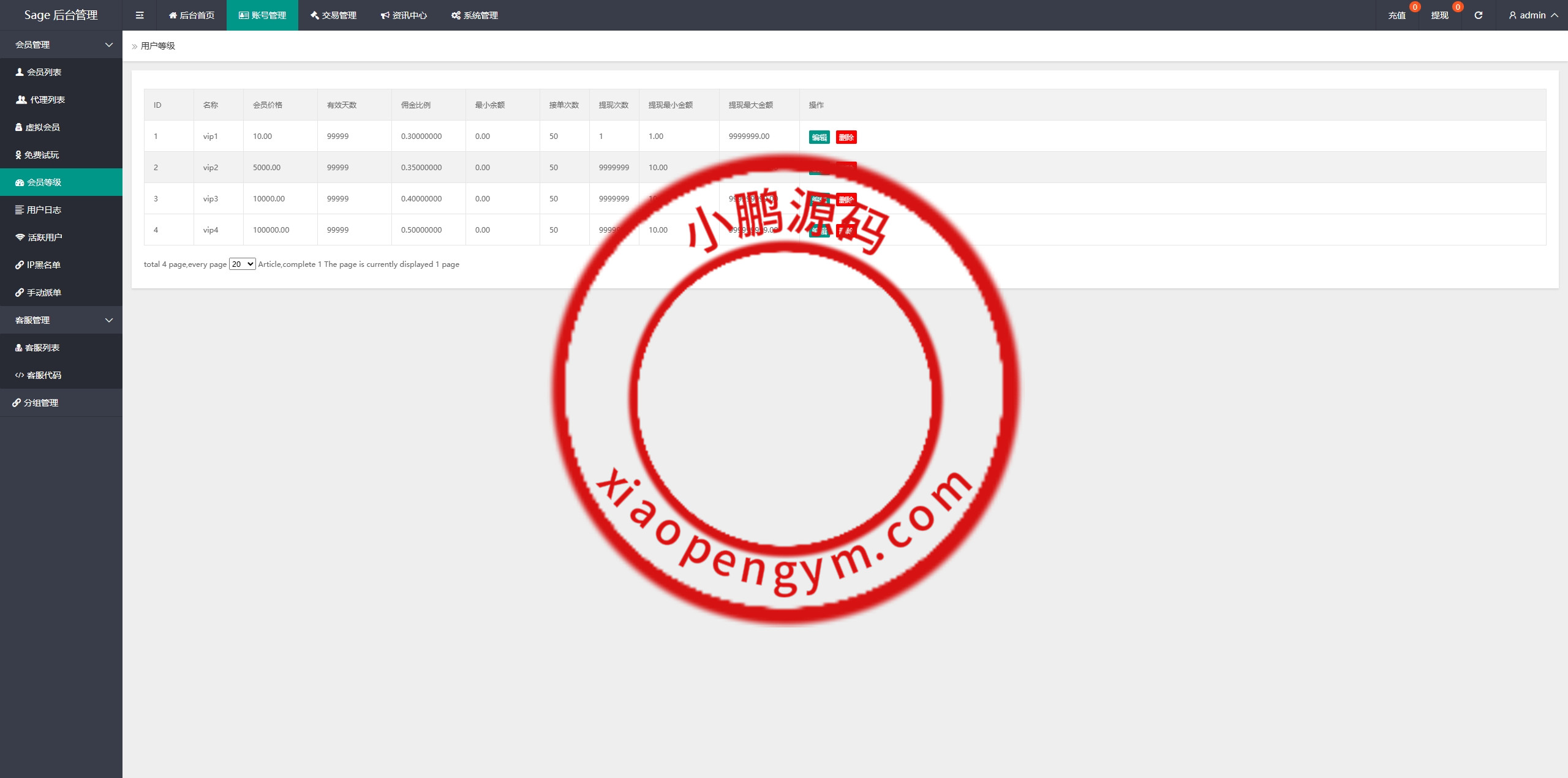This screenshot has width=1568, height=778.
Task: Open 会员列表 from the sidebar
Action: (43, 72)
